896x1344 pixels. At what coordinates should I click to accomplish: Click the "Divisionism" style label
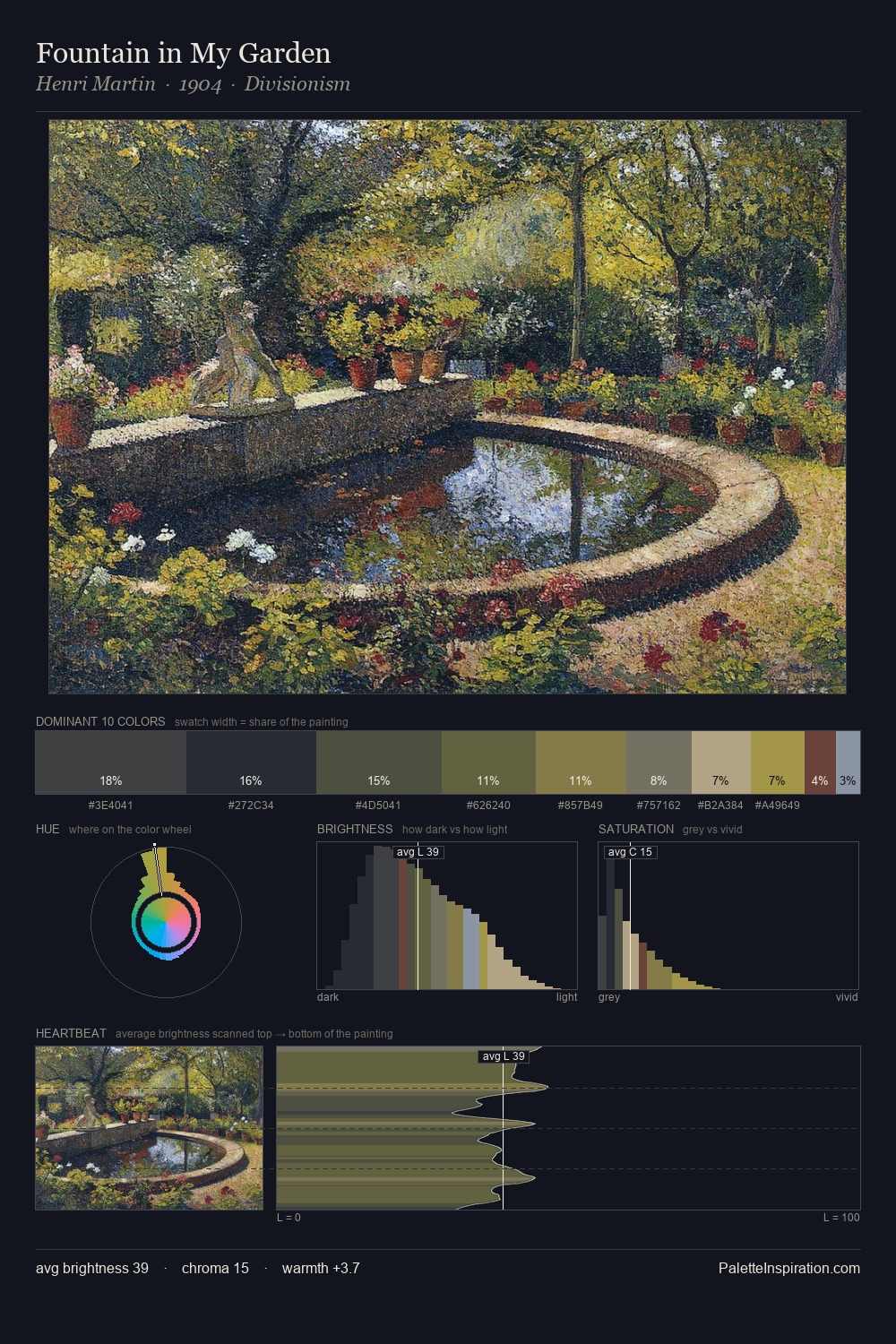tap(297, 84)
